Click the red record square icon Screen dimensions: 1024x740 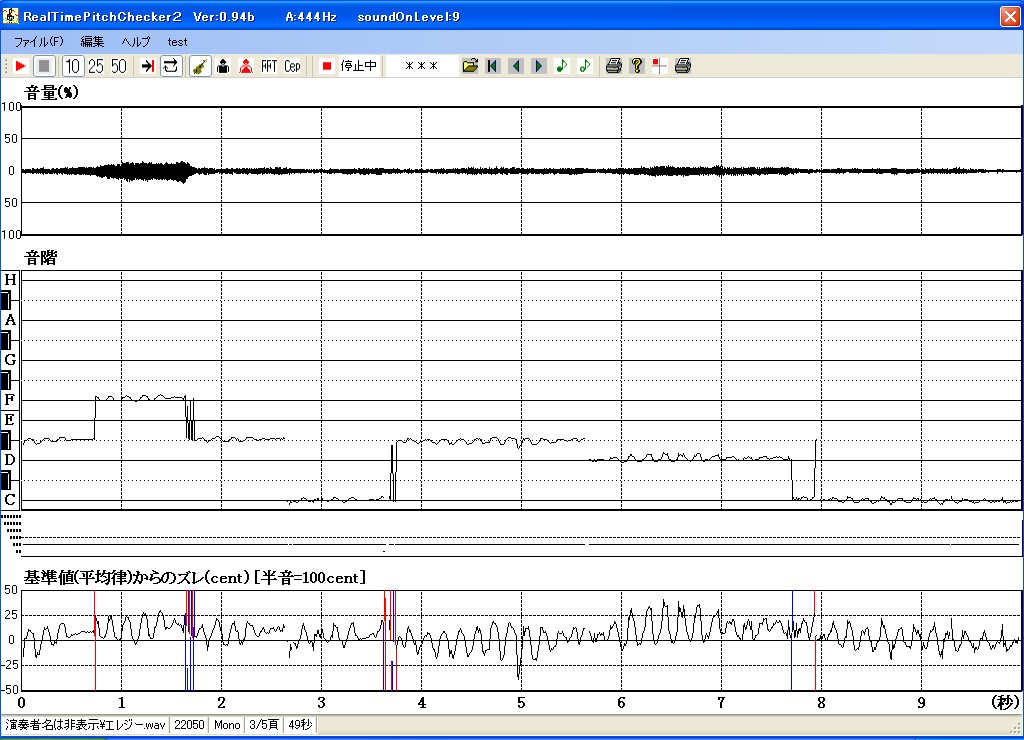click(x=327, y=66)
